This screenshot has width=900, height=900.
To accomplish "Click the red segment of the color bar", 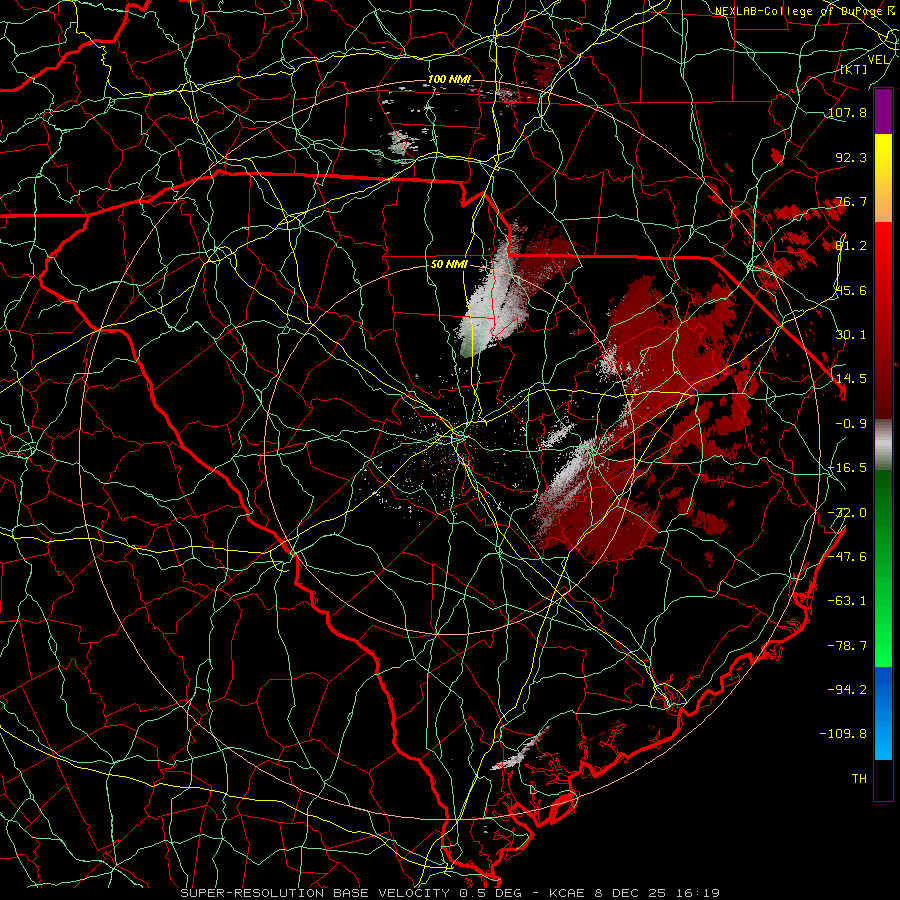I will (x=883, y=320).
